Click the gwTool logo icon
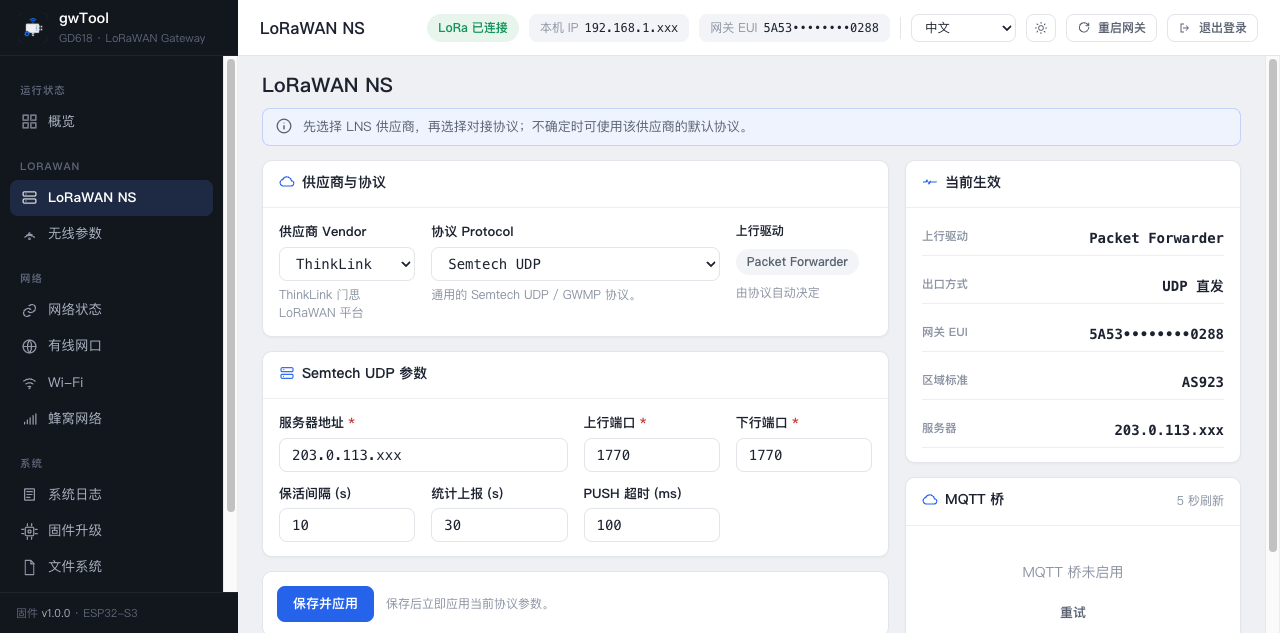This screenshot has width=1280, height=633. 33,28
